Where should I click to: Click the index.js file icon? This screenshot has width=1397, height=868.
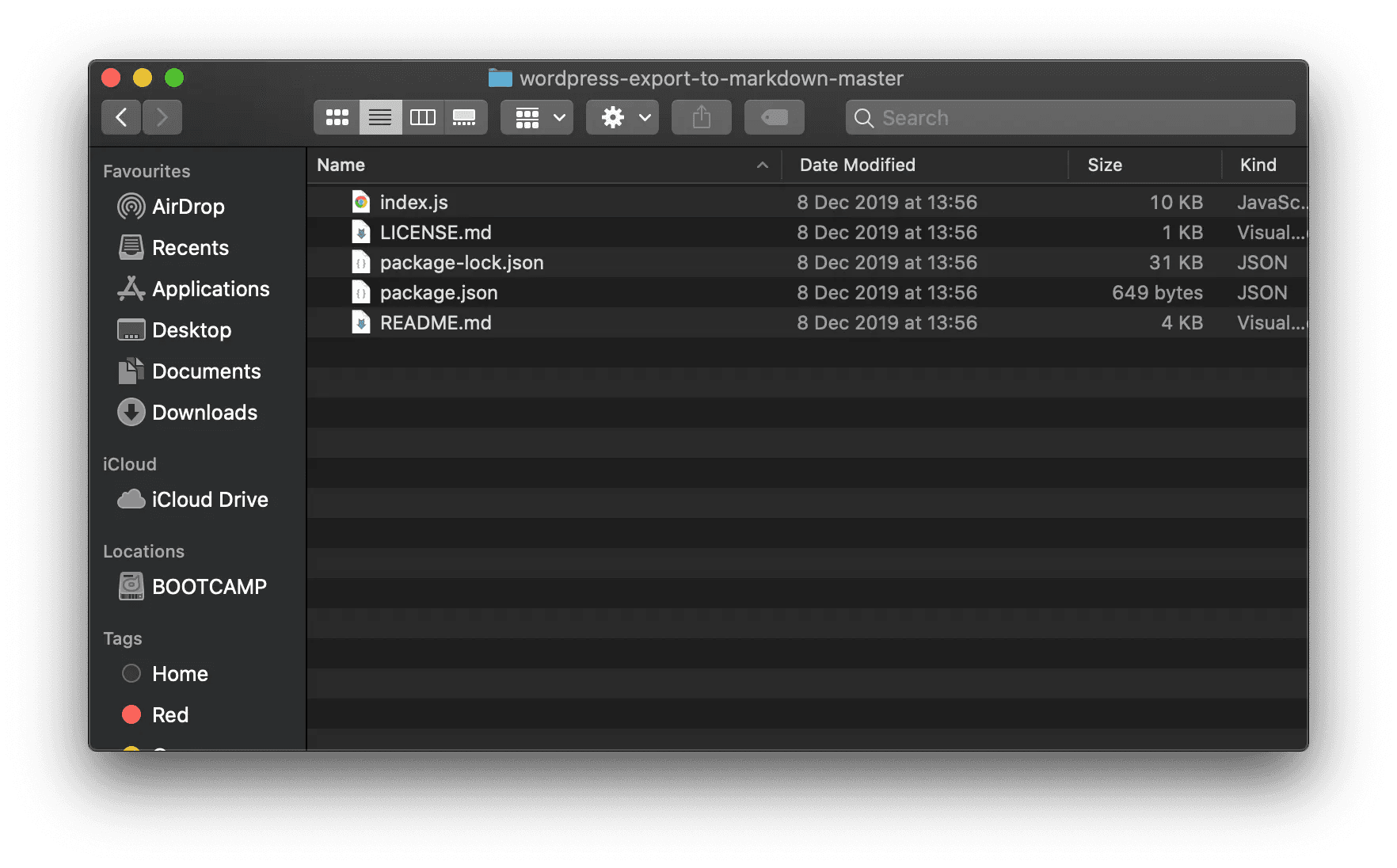tap(361, 202)
